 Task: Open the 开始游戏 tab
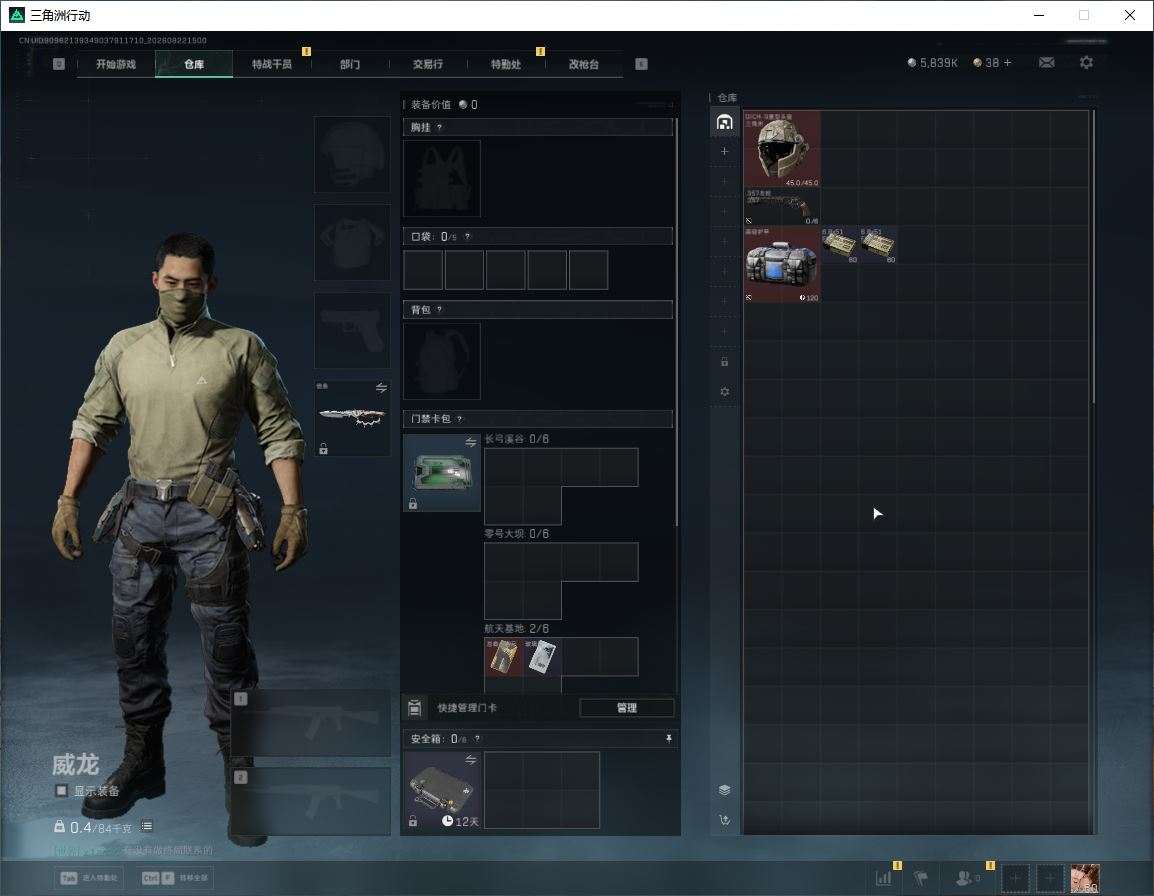[x=116, y=64]
